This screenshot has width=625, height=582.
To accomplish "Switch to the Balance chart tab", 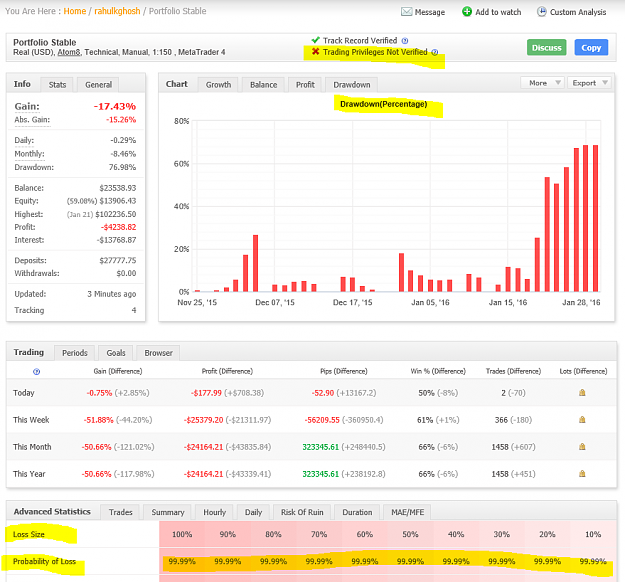I will coord(263,85).
